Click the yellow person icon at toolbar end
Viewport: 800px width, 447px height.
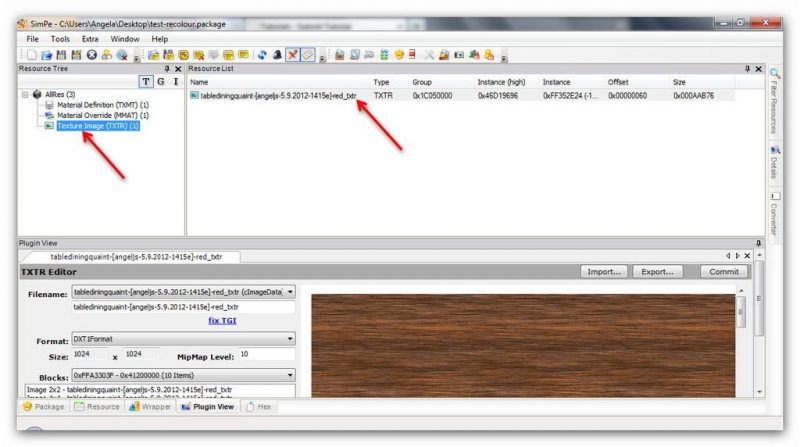pyautogui.click(x=489, y=55)
